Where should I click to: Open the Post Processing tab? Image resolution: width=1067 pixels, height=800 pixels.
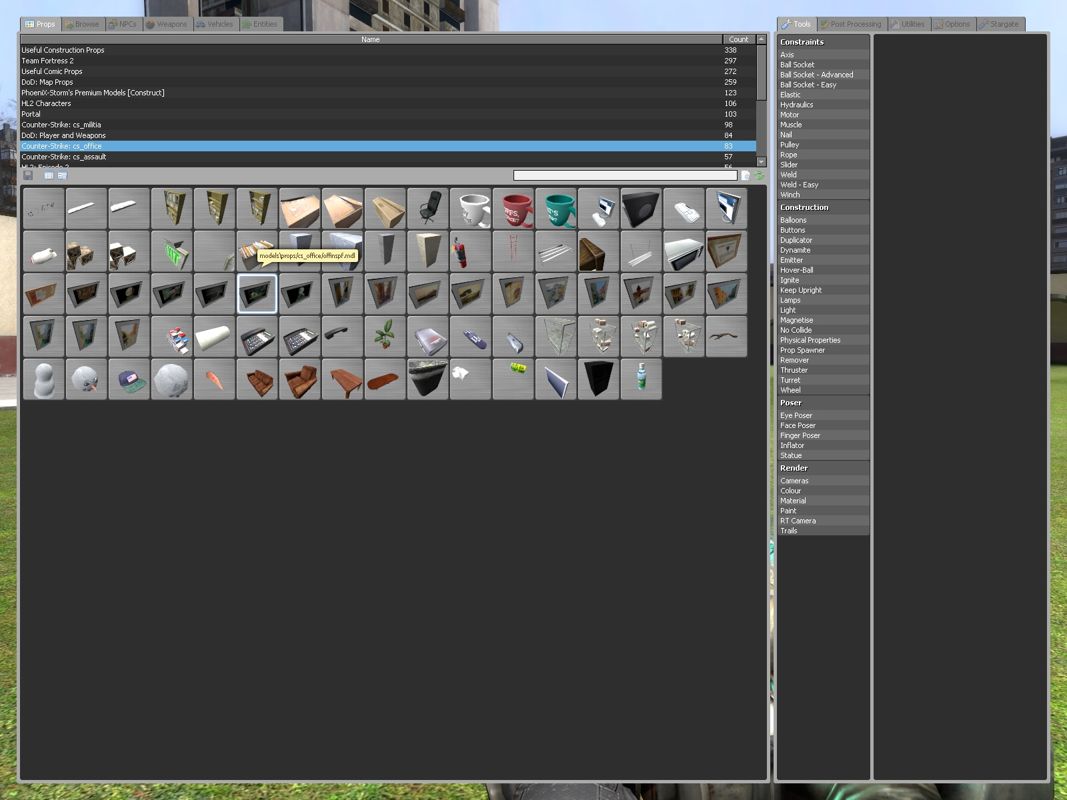tap(851, 24)
